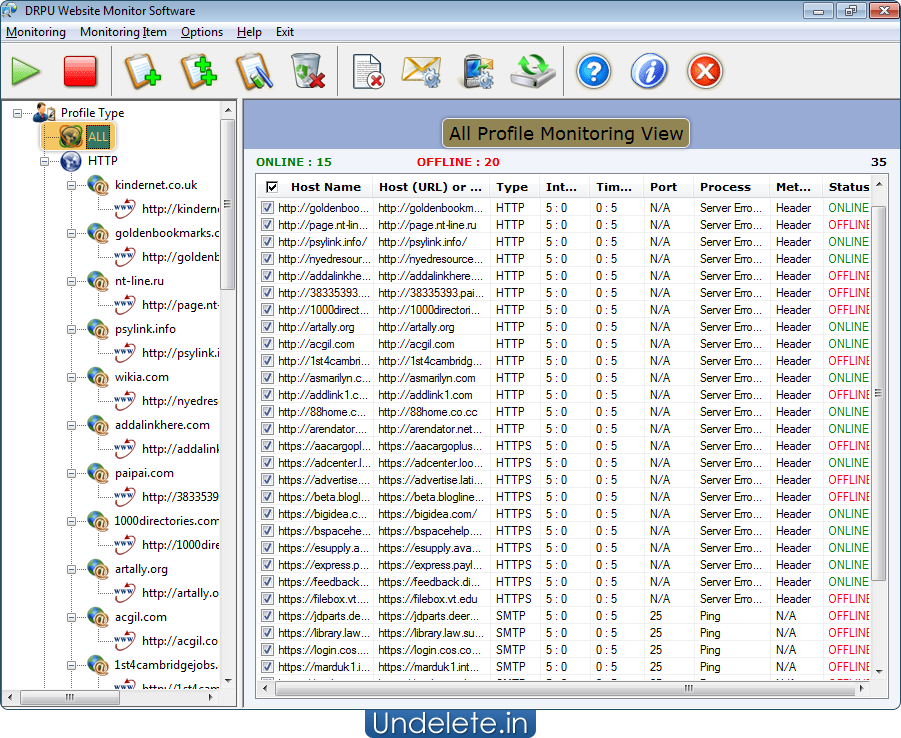Viewport: 901px width, 738px height.
Task: Uncheck the http://acgil.com row checkbox
Action: (x=267, y=344)
